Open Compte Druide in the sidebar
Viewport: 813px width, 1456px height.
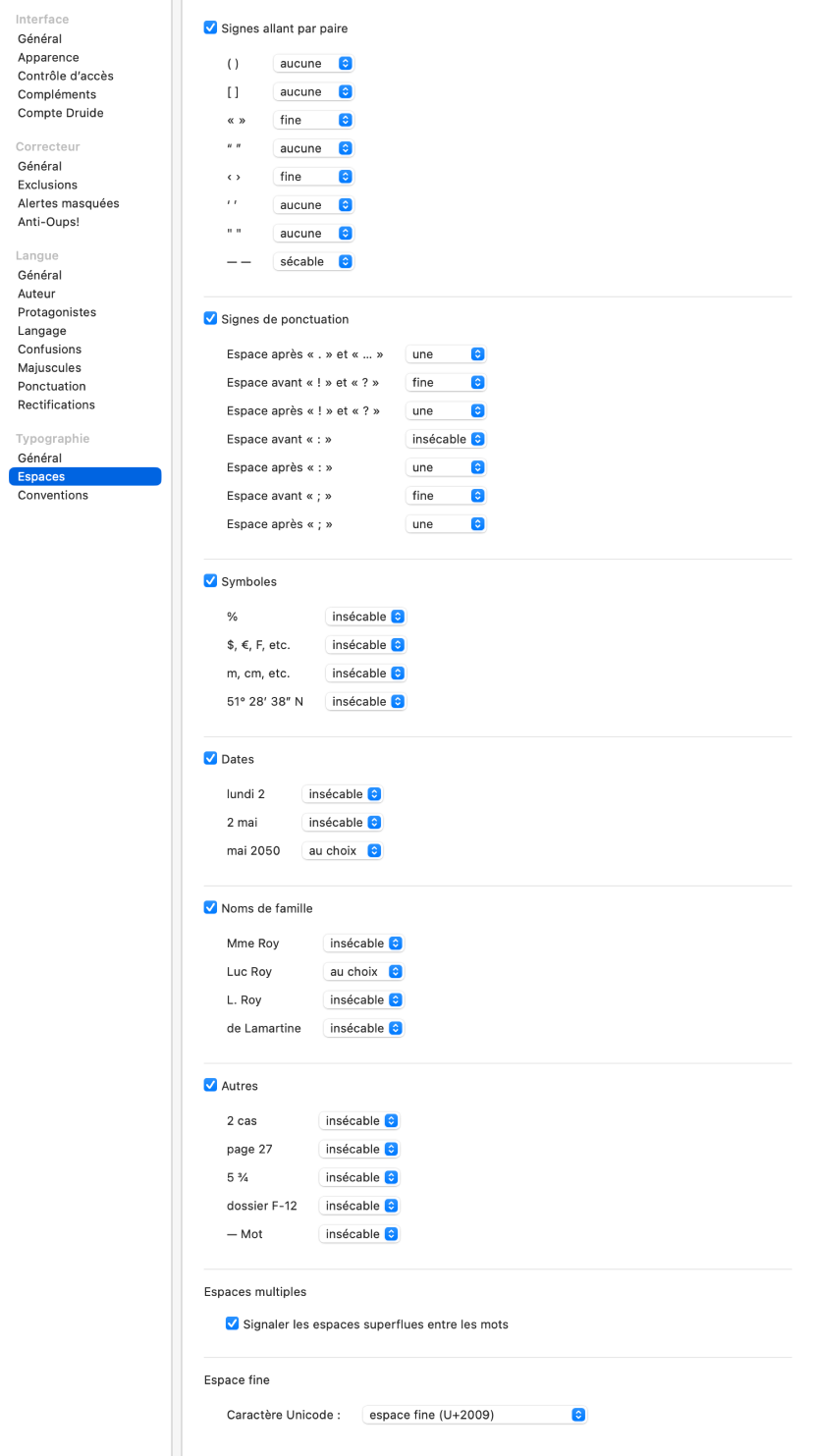[x=60, y=113]
